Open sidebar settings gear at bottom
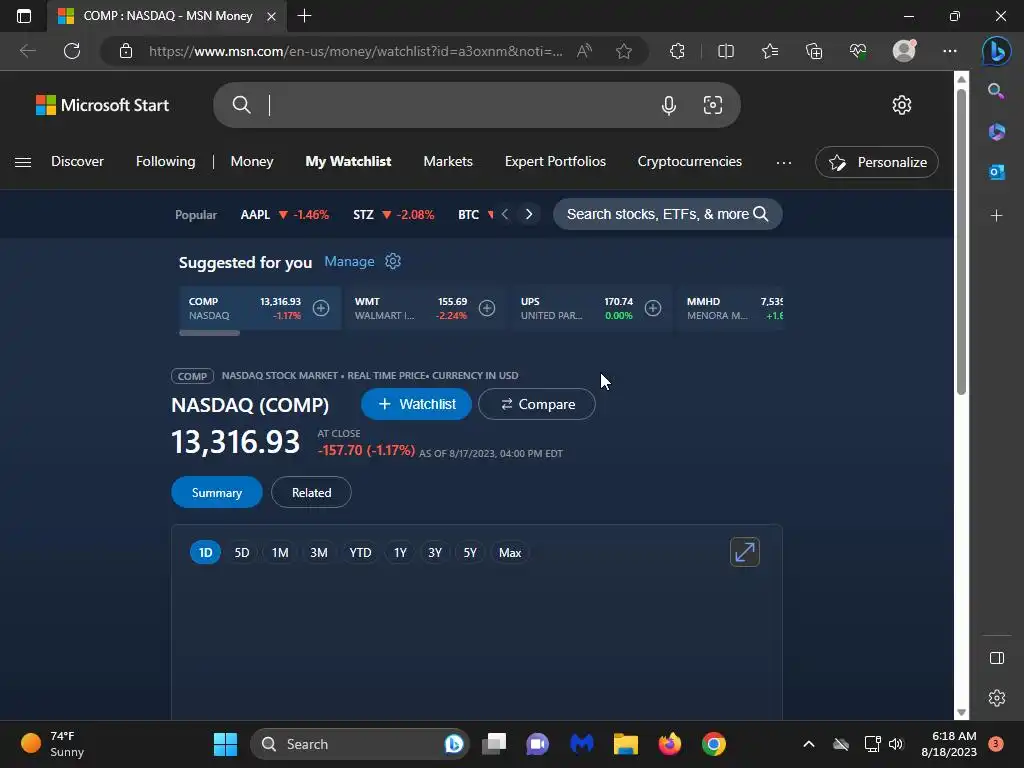This screenshot has height=768, width=1024. pyautogui.click(x=997, y=698)
